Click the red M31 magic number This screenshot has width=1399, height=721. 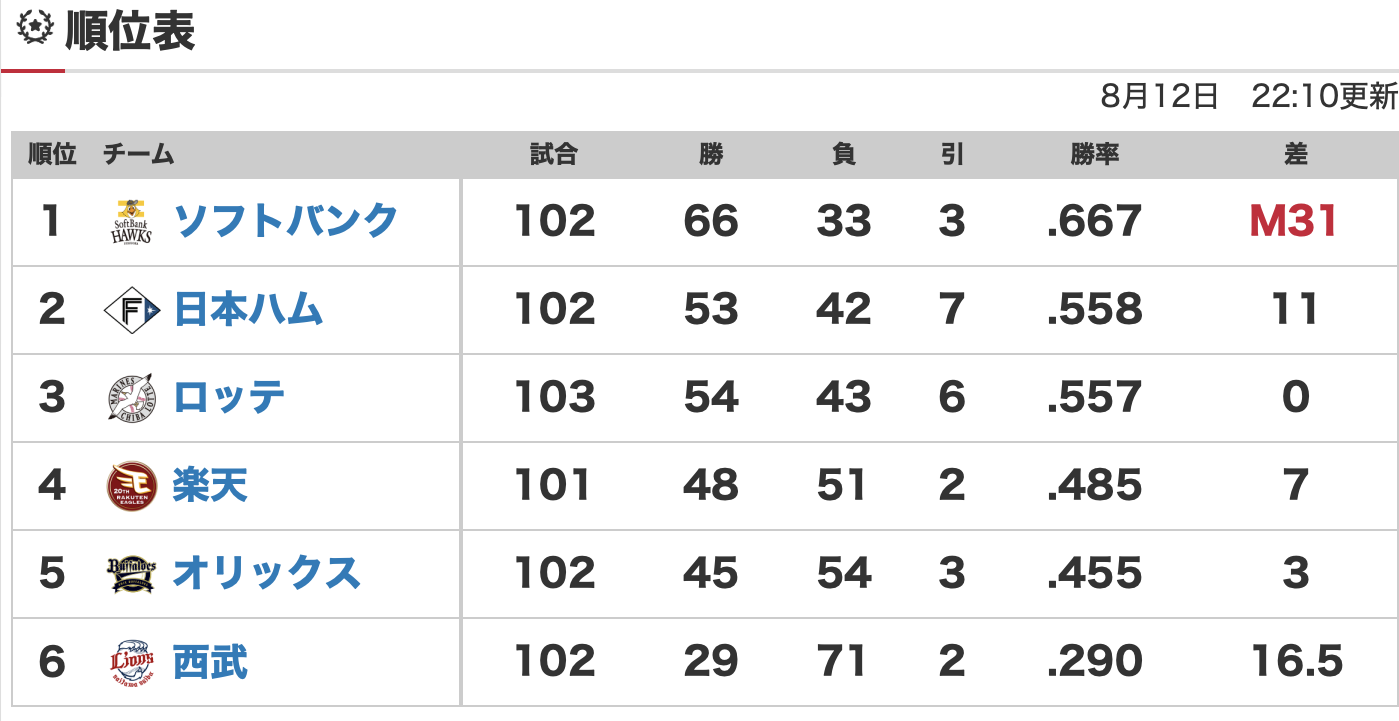coord(1294,221)
